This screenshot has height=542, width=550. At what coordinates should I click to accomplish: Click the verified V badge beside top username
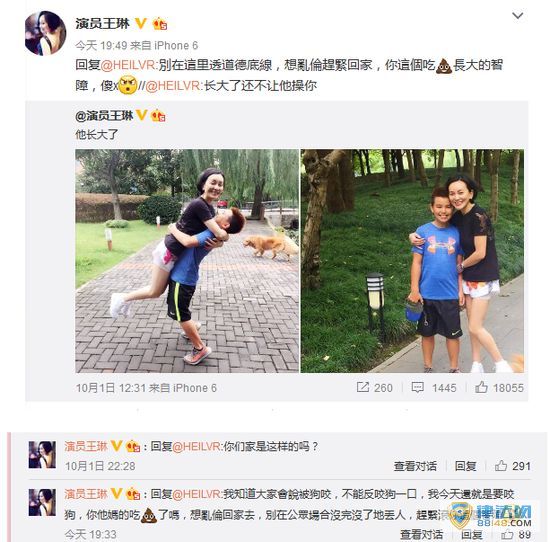pos(141,24)
